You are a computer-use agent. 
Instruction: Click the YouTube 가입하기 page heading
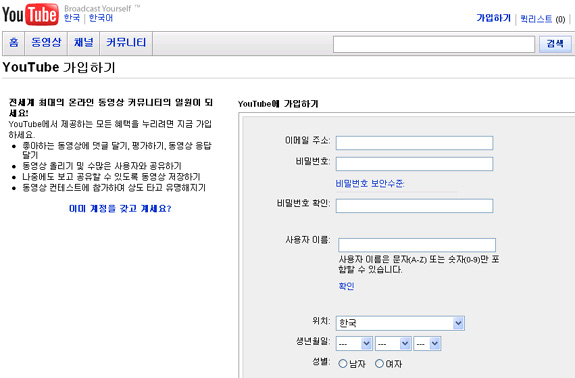(59, 67)
